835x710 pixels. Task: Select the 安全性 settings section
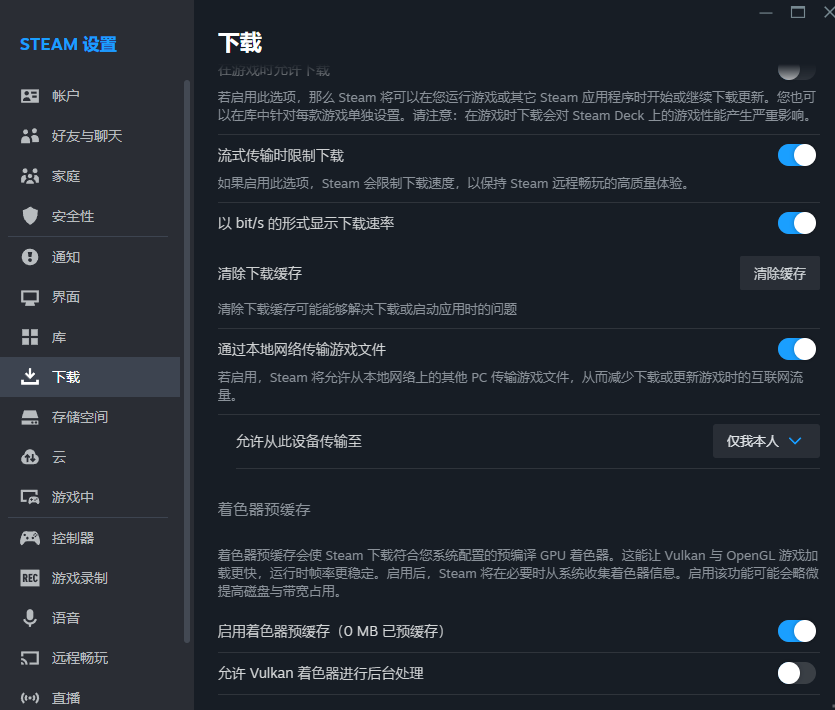coord(90,216)
